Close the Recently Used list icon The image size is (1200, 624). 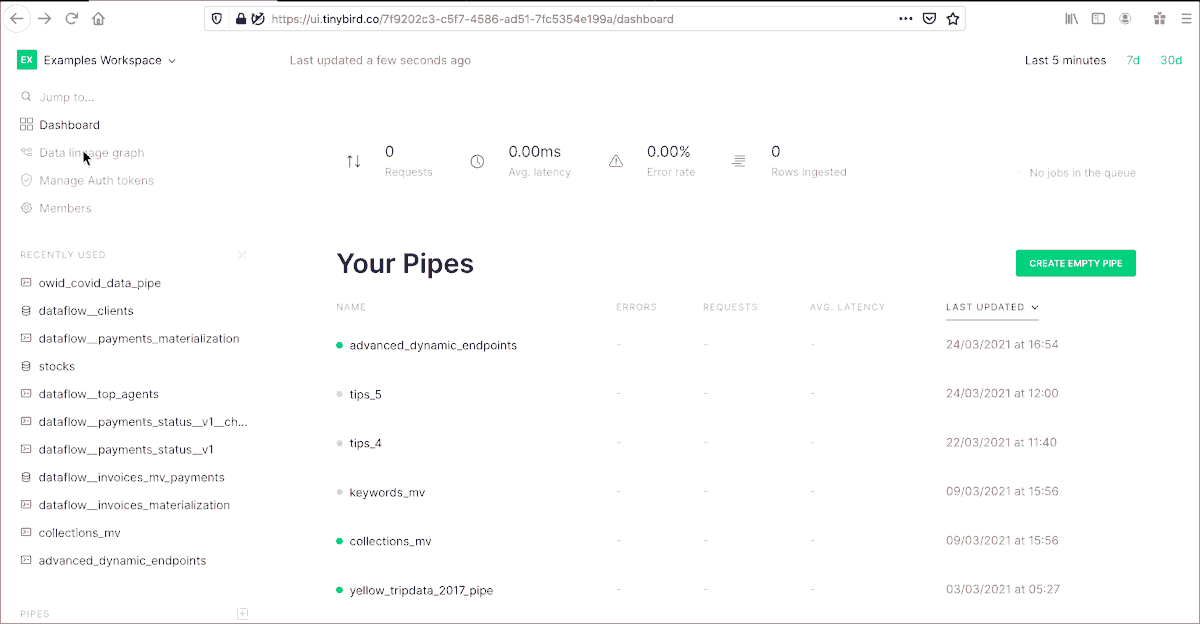point(242,255)
